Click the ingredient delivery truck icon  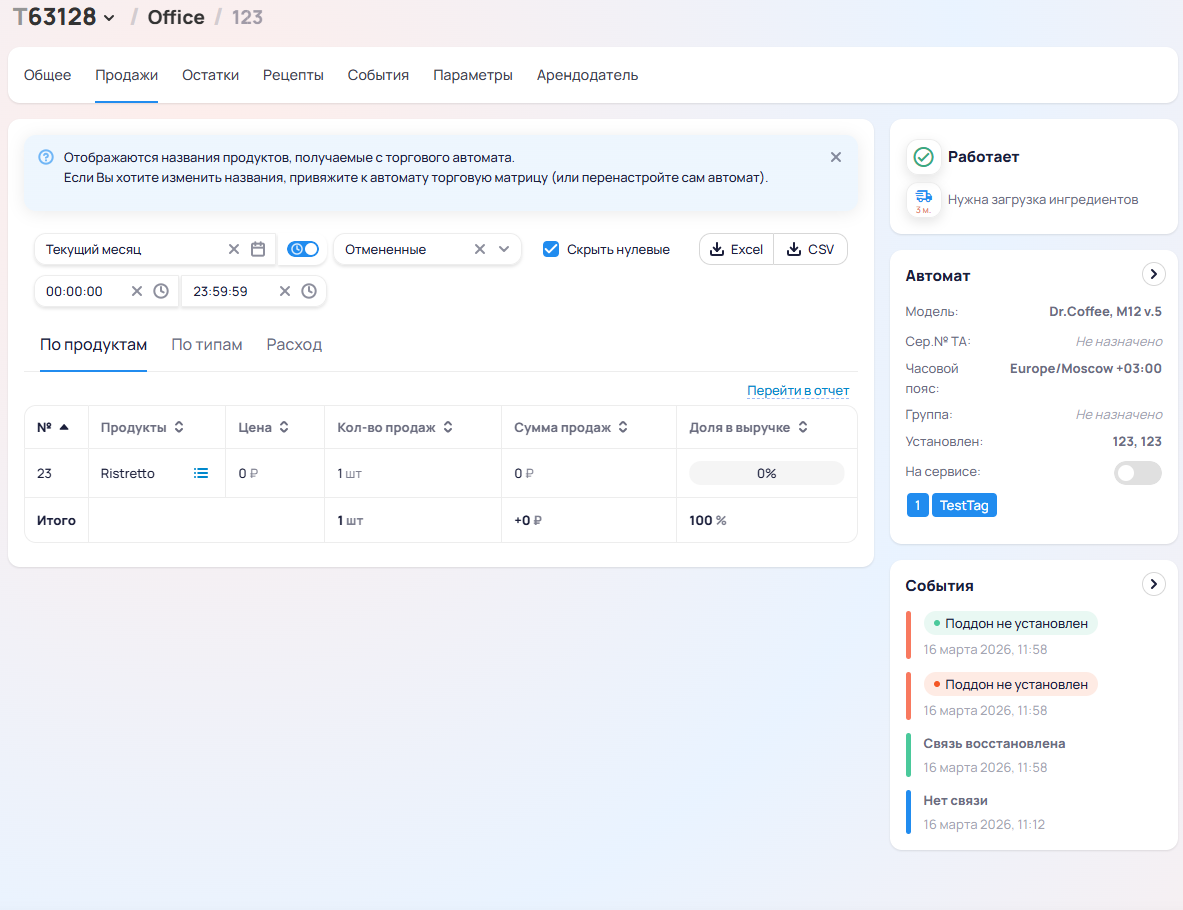click(923, 198)
